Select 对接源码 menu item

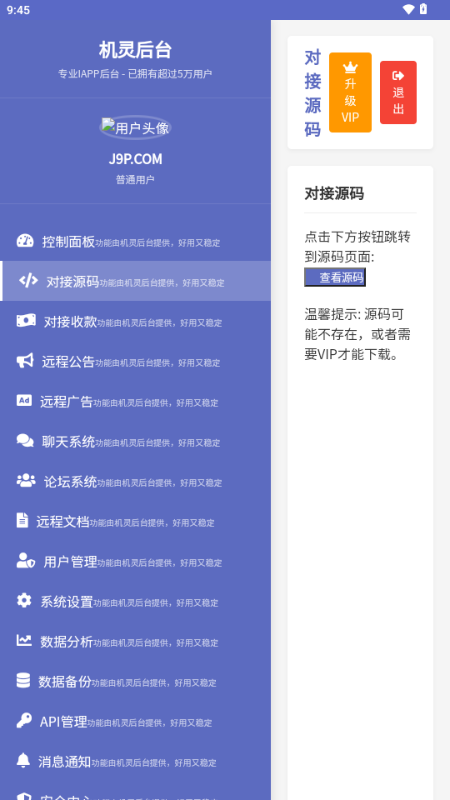(135, 281)
